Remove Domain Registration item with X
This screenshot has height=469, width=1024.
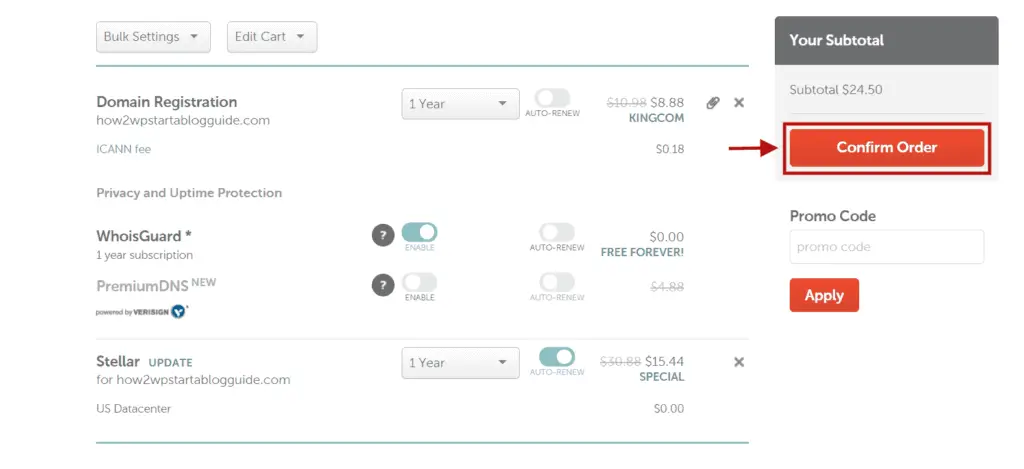pos(739,103)
